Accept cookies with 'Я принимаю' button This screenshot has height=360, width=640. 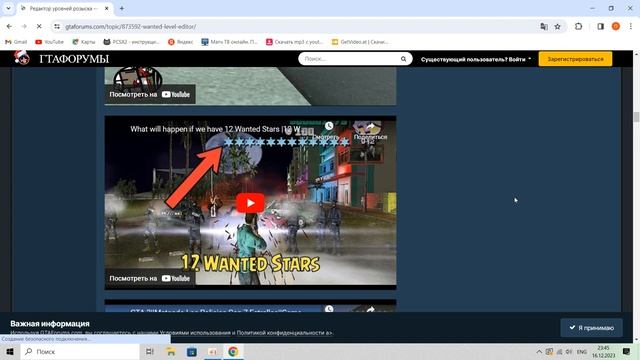pos(591,327)
